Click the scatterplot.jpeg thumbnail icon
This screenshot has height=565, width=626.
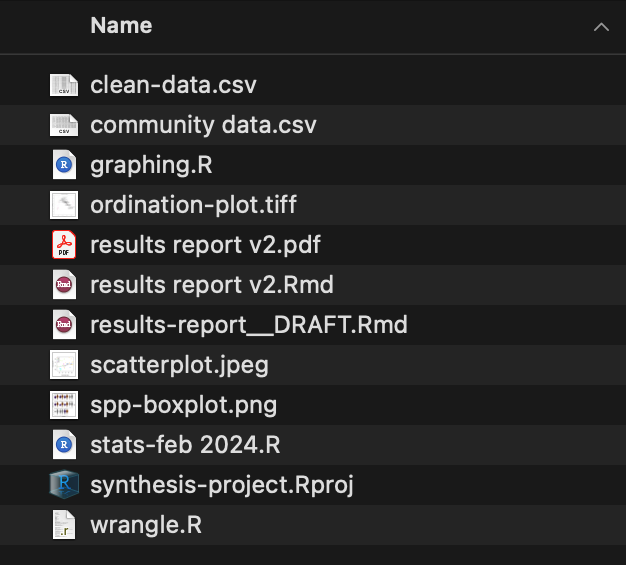64,365
